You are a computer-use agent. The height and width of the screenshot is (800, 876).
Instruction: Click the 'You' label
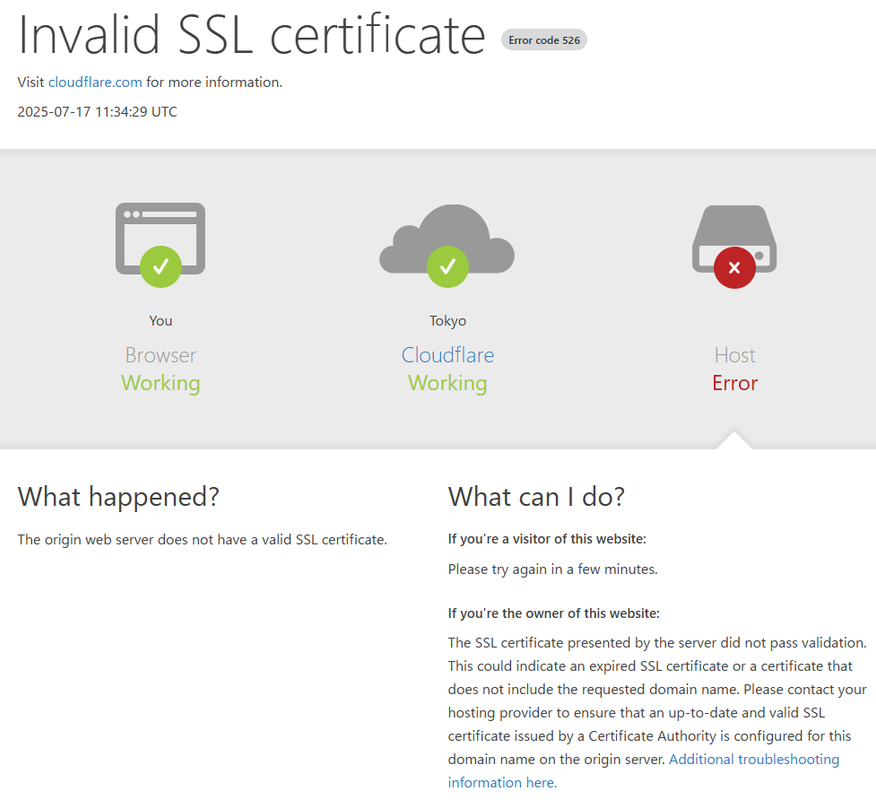(x=160, y=321)
